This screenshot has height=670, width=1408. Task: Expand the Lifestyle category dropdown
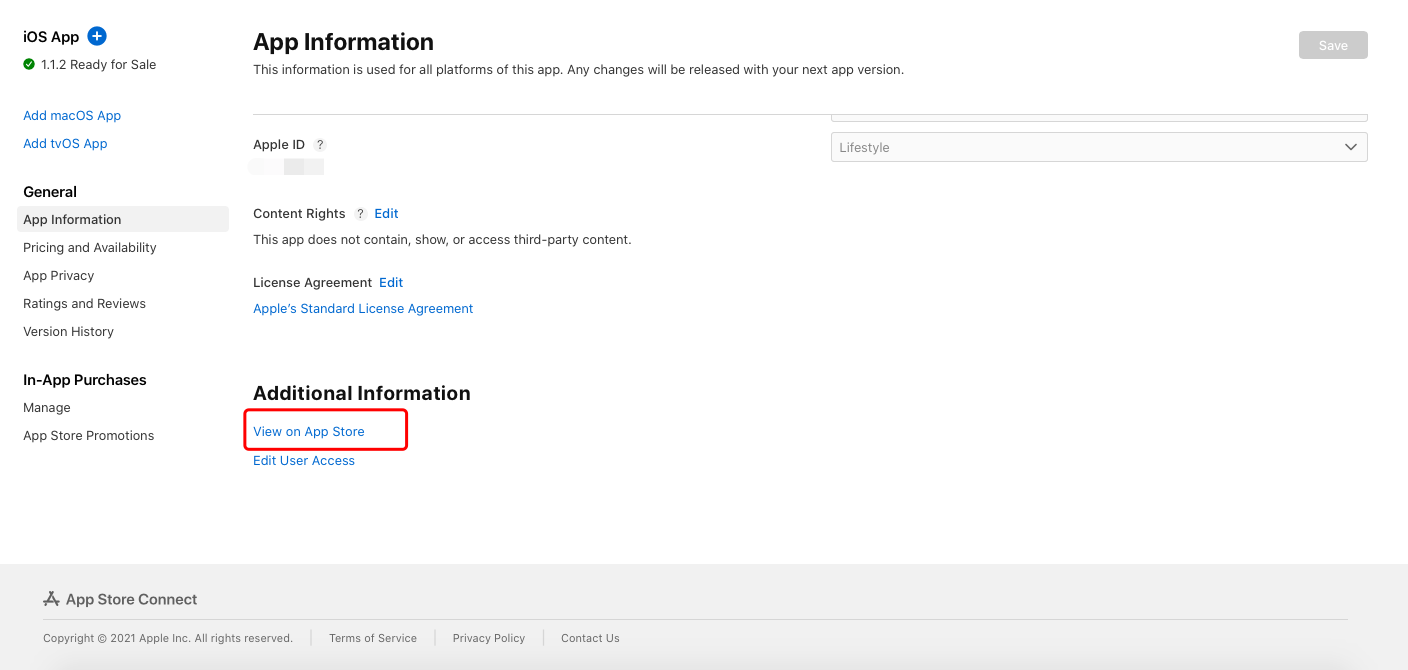(1099, 147)
